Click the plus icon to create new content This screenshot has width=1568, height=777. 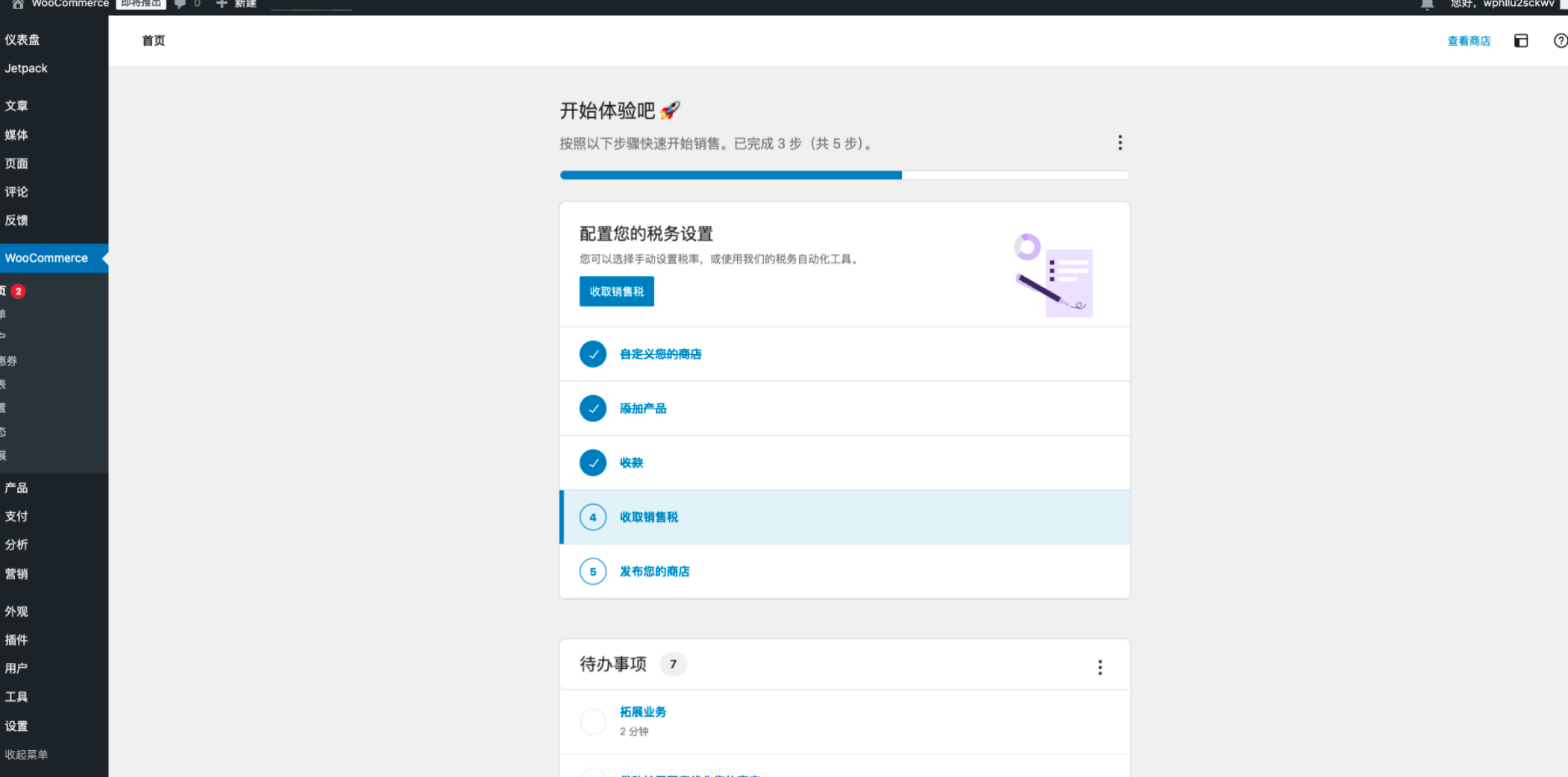(x=222, y=4)
